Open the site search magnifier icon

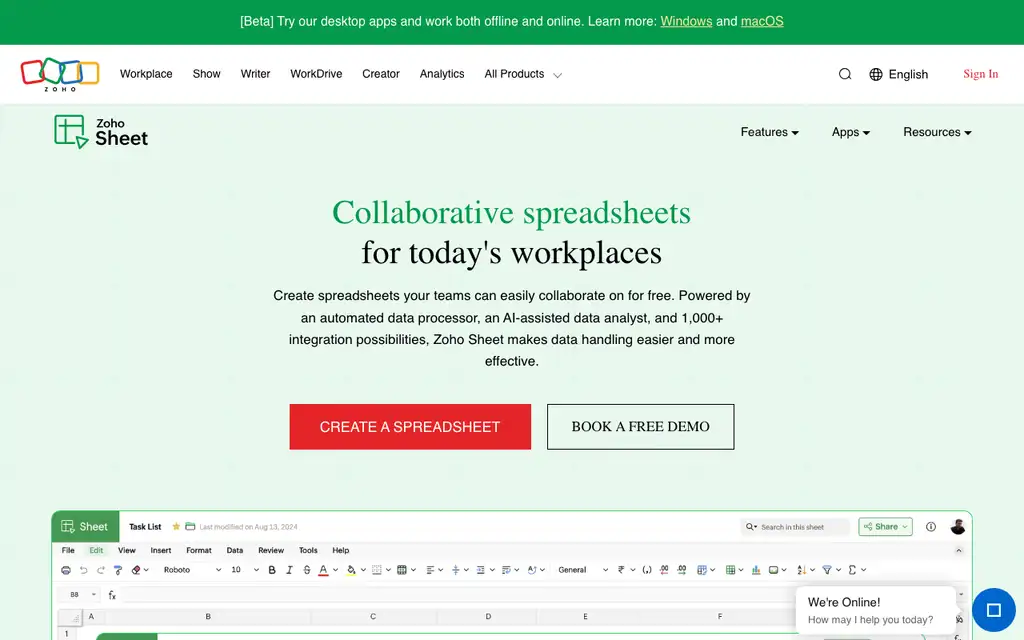(844, 74)
